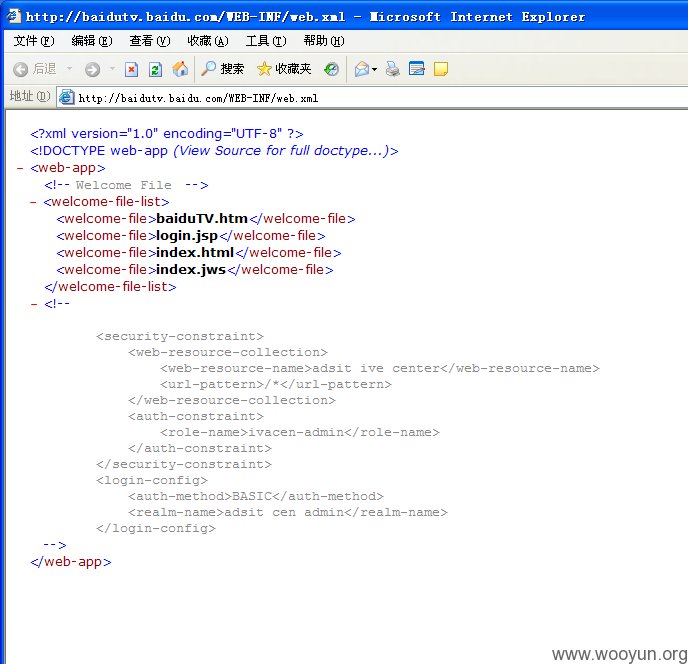Click the auth-method BASIC line
This screenshot has height=664, width=688.
click(x=256, y=496)
